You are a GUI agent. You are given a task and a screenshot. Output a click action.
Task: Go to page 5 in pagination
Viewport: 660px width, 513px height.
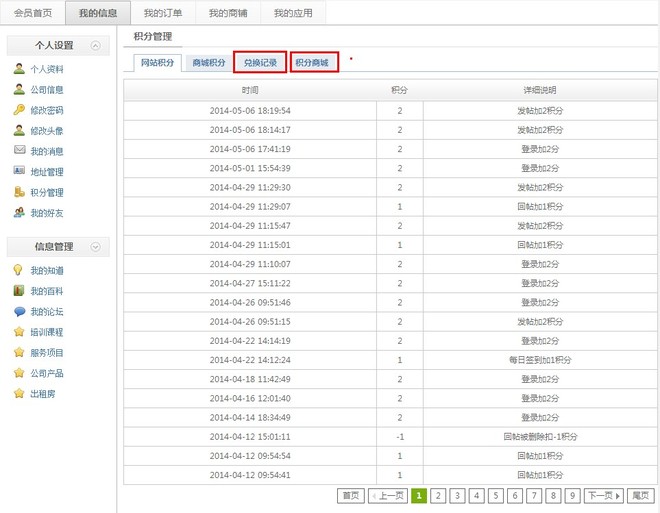495,496
